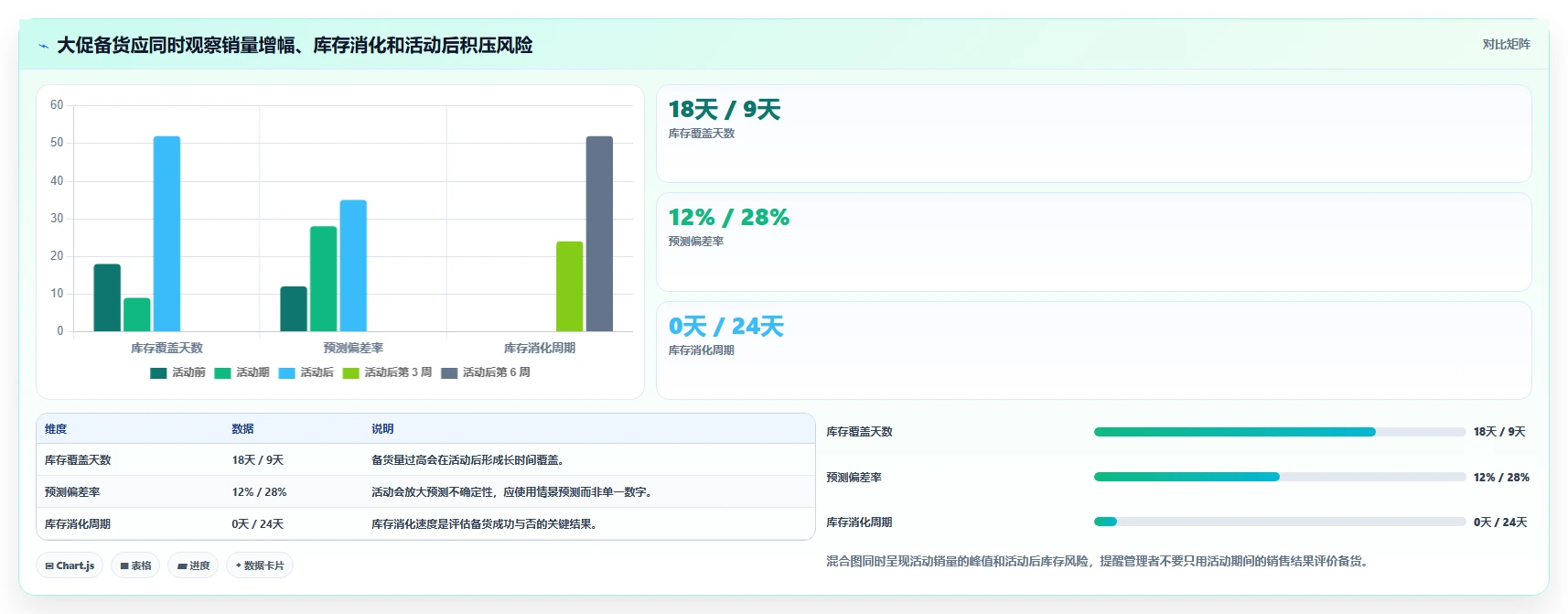Toggle the 活动前 legend item

point(177,372)
